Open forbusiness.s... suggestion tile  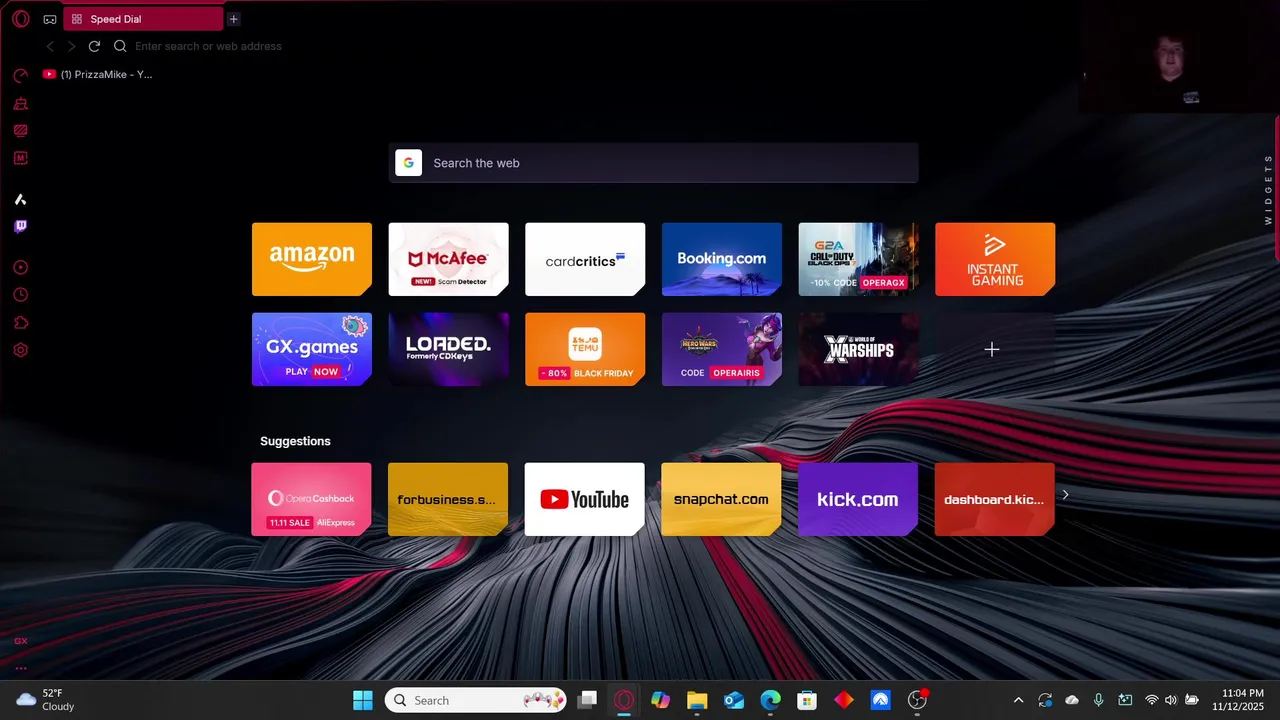pos(448,499)
